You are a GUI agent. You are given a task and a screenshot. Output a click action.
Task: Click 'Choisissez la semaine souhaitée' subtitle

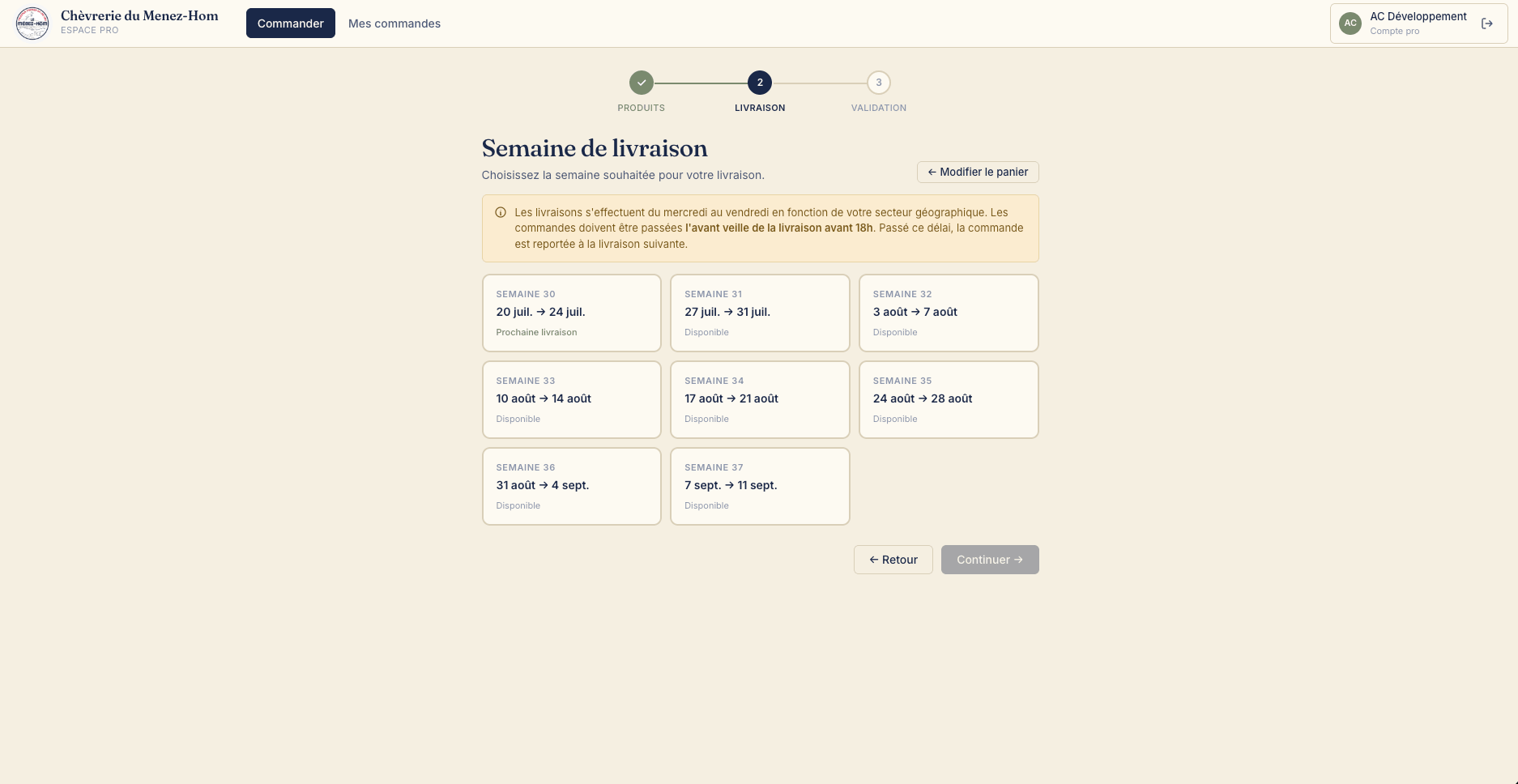pos(623,175)
